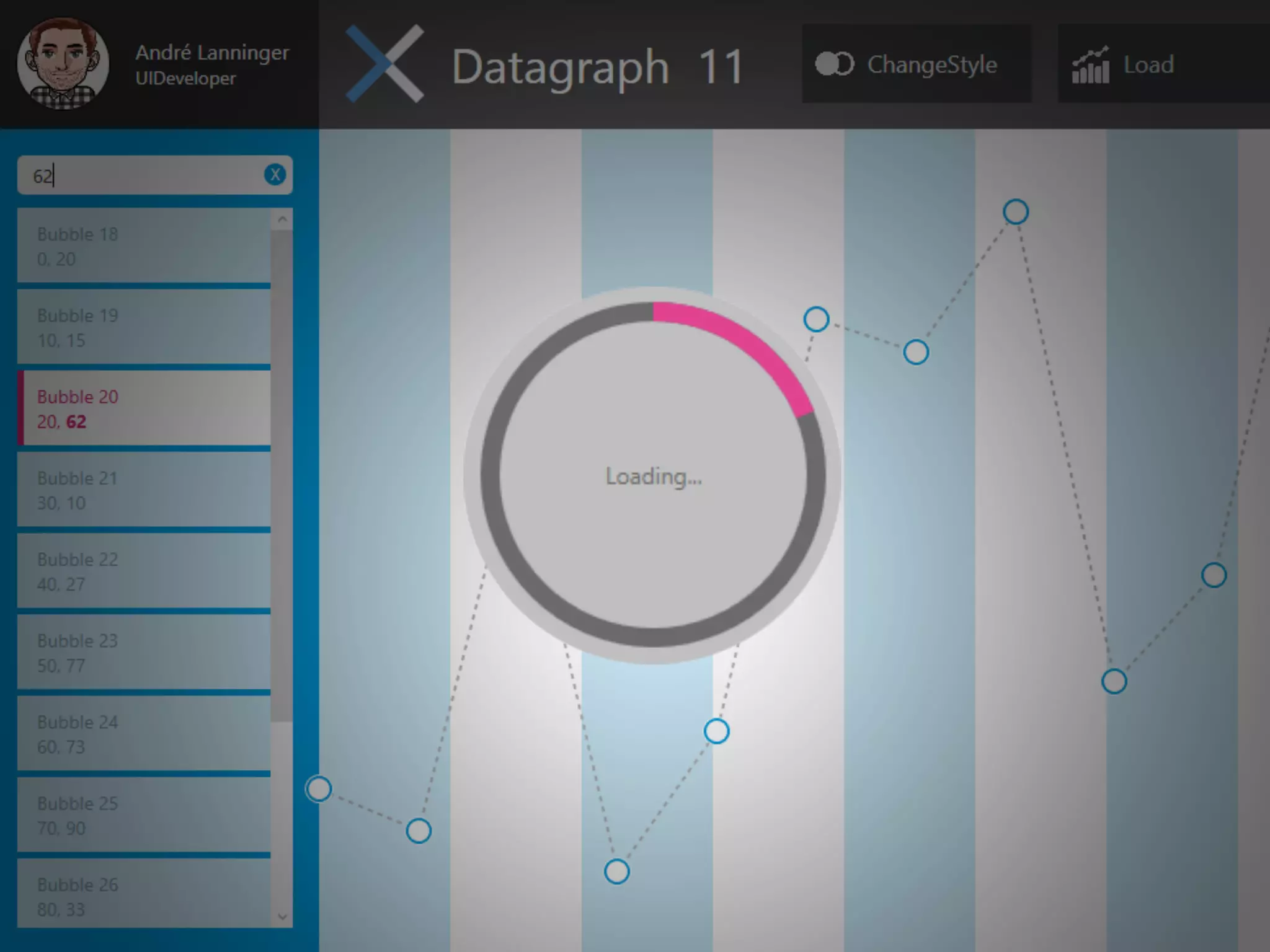
Task: Select Bubble 18 list item
Action: 144,246
